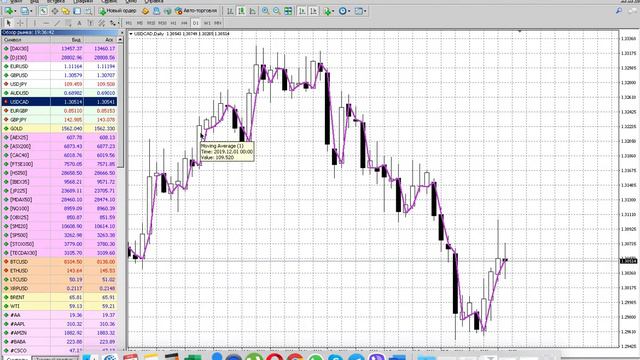Select the trendline drawing tool
The width and height of the screenshot is (640, 360).
coord(57,23)
